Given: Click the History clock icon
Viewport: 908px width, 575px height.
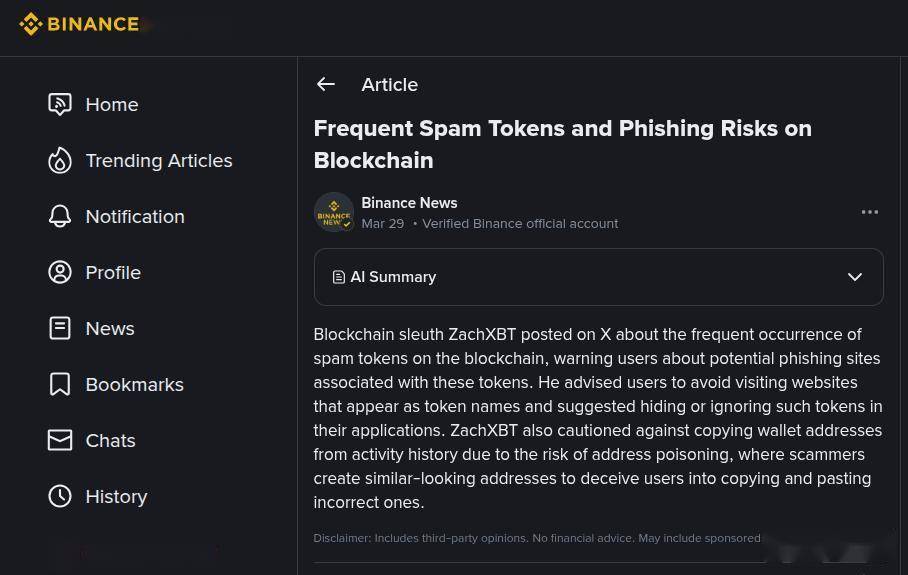Looking at the screenshot, I should click(60, 497).
